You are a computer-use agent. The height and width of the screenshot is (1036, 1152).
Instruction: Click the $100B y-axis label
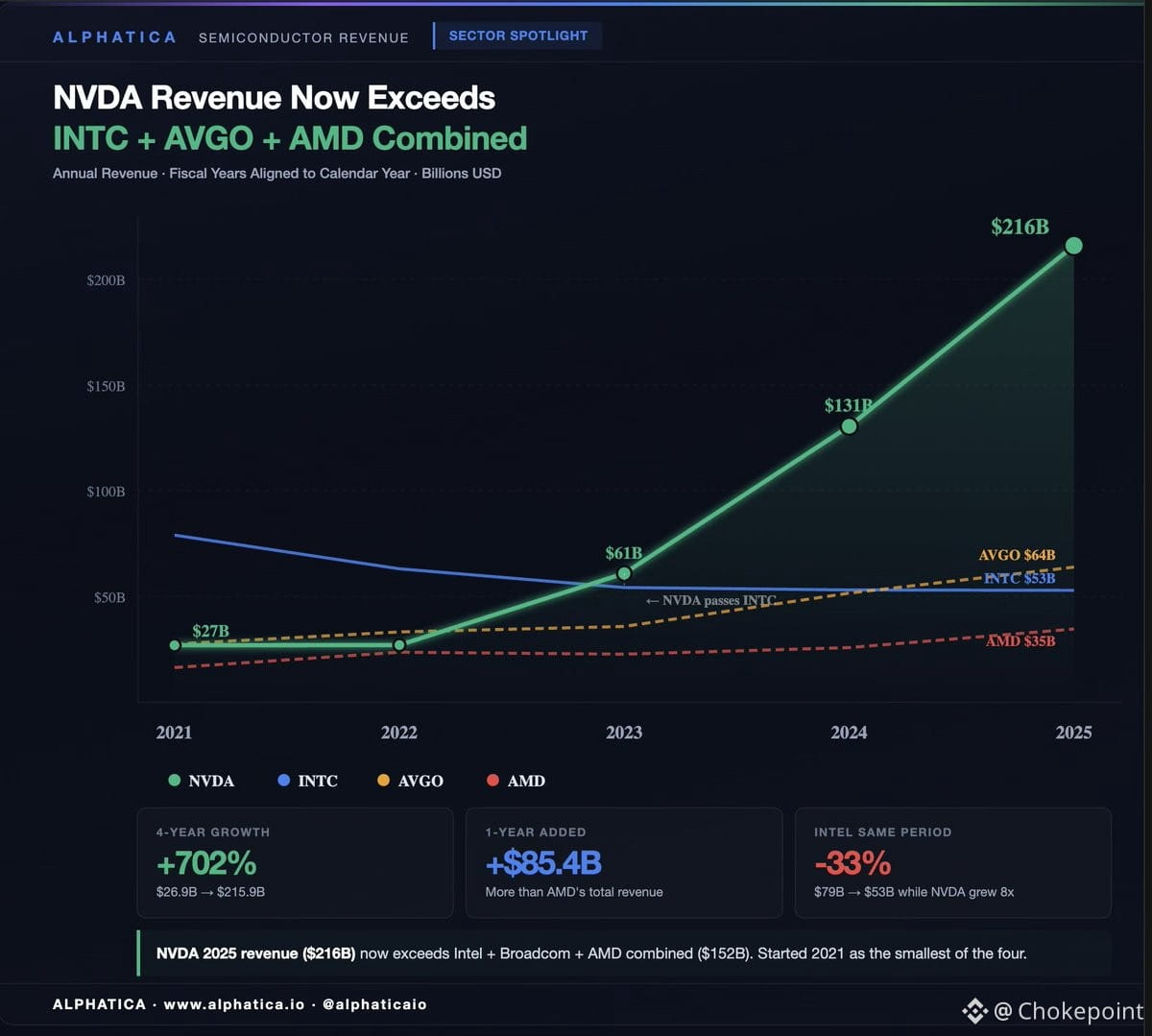tap(106, 492)
